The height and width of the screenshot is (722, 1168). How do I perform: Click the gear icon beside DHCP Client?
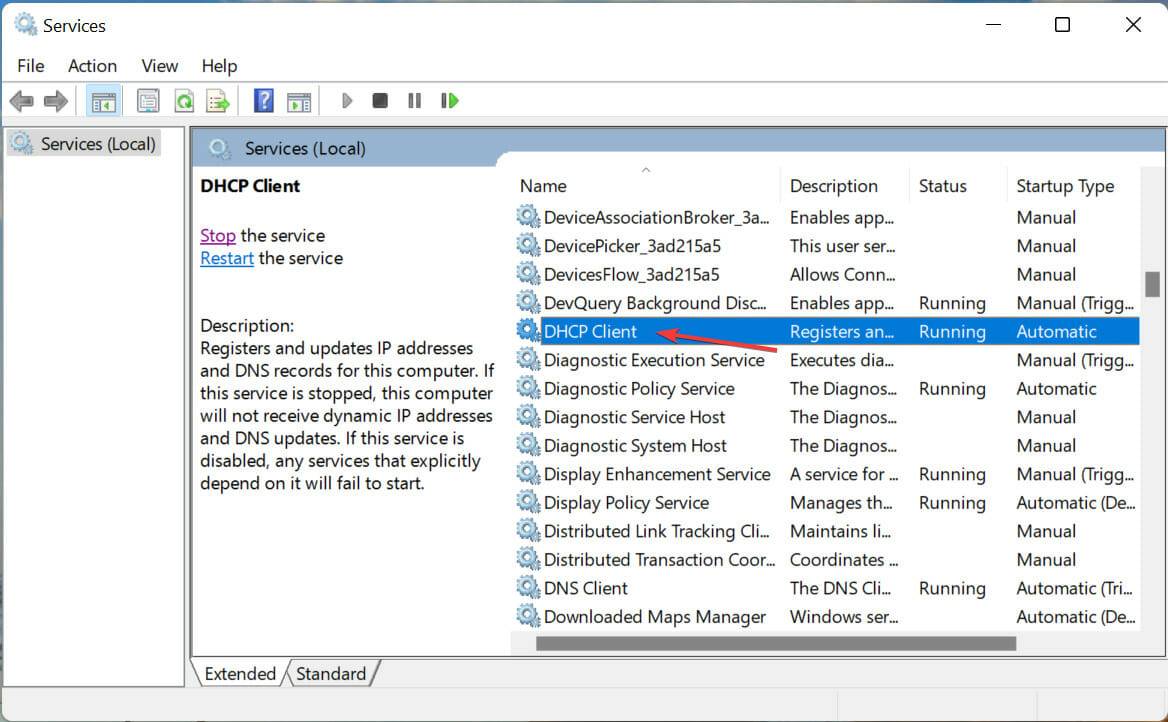click(x=528, y=330)
